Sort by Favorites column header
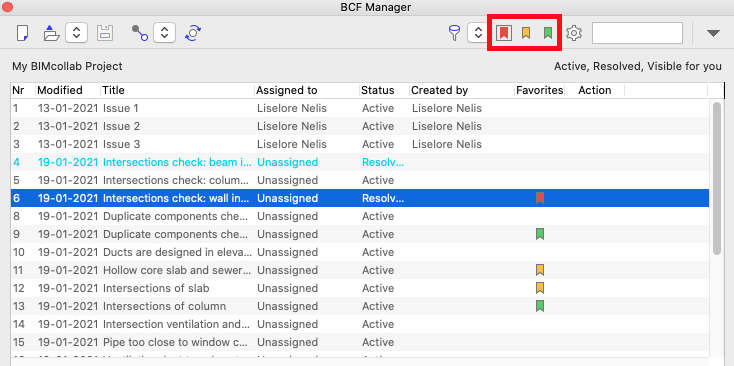Viewport: 734px width, 366px height. pyautogui.click(x=539, y=90)
